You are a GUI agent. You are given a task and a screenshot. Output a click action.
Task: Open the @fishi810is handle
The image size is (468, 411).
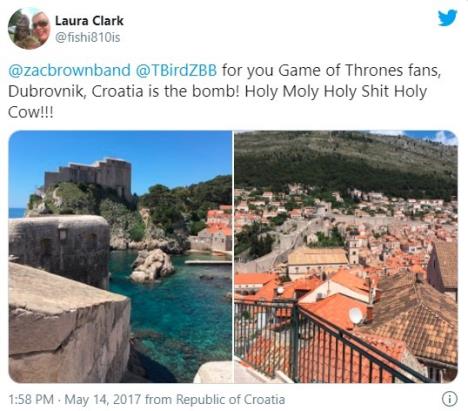coord(88,37)
